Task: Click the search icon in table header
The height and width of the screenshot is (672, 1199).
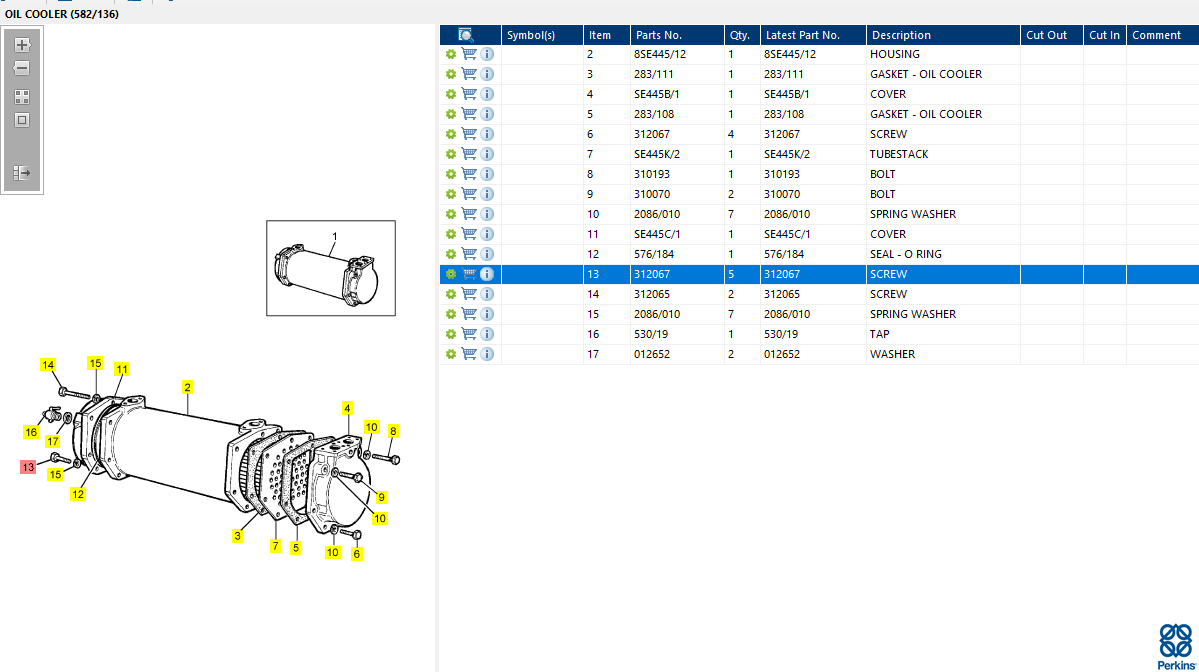Action: [466, 35]
